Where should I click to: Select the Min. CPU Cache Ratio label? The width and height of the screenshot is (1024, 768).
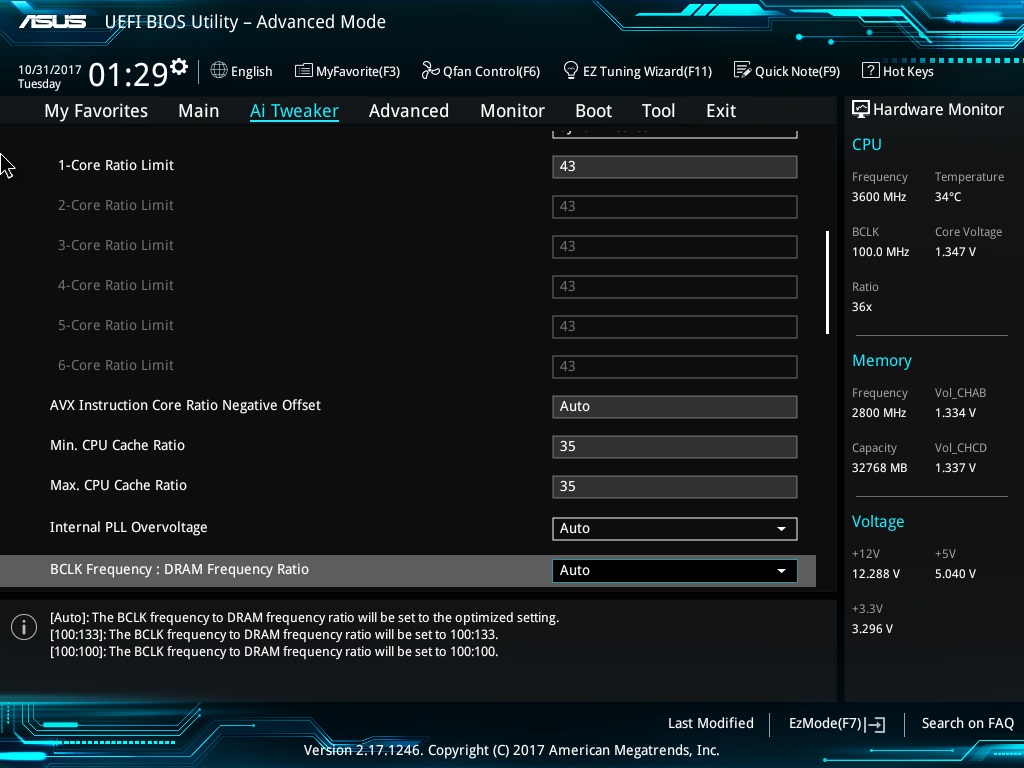[x=118, y=445]
